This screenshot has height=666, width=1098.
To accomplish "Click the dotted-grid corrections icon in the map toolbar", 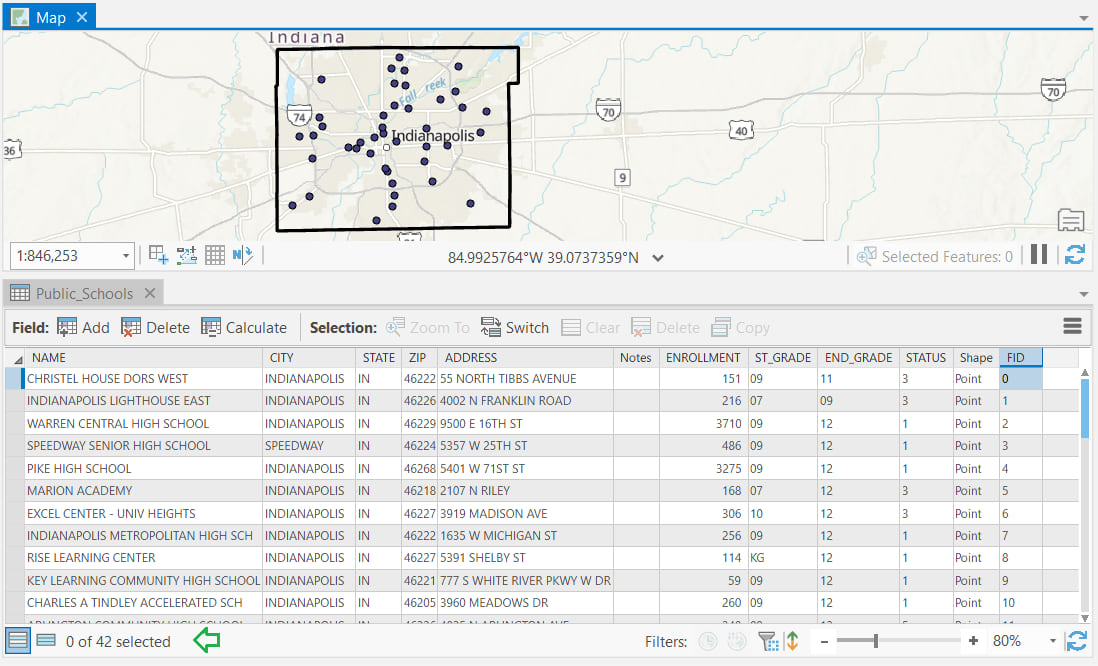I will [x=186, y=256].
